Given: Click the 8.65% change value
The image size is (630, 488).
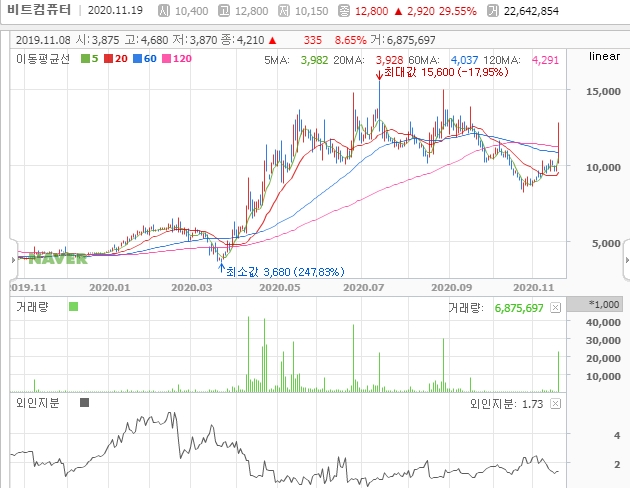Looking at the screenshot, I should [x=350, y=40].
